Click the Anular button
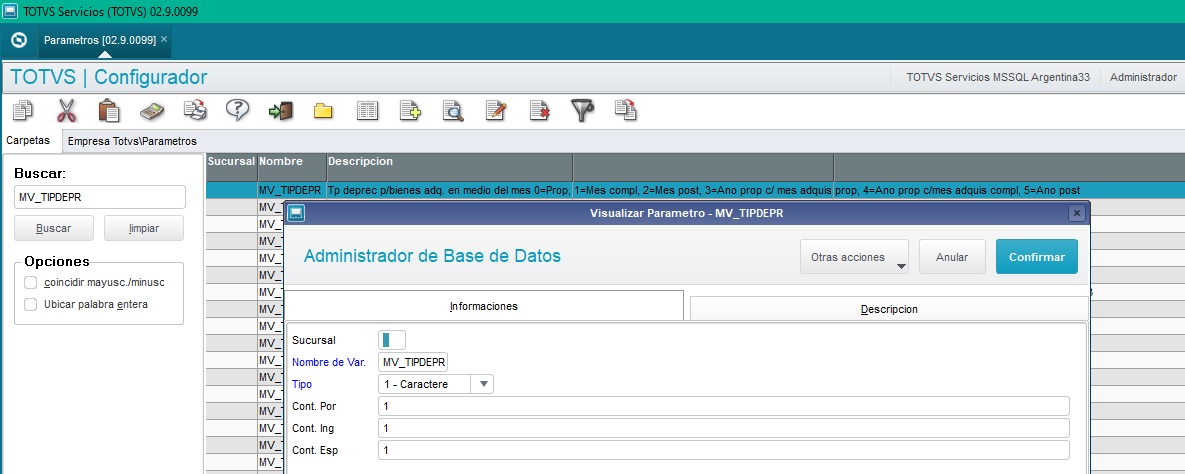The height and width of the screenshot is (474, 1185). (x=952, y=257)
